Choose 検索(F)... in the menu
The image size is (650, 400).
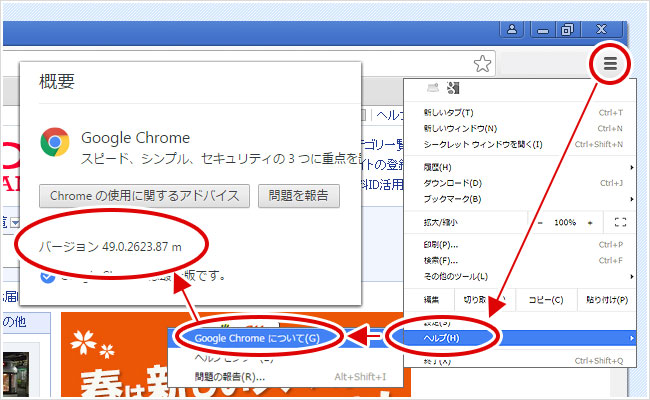point(520,260)
